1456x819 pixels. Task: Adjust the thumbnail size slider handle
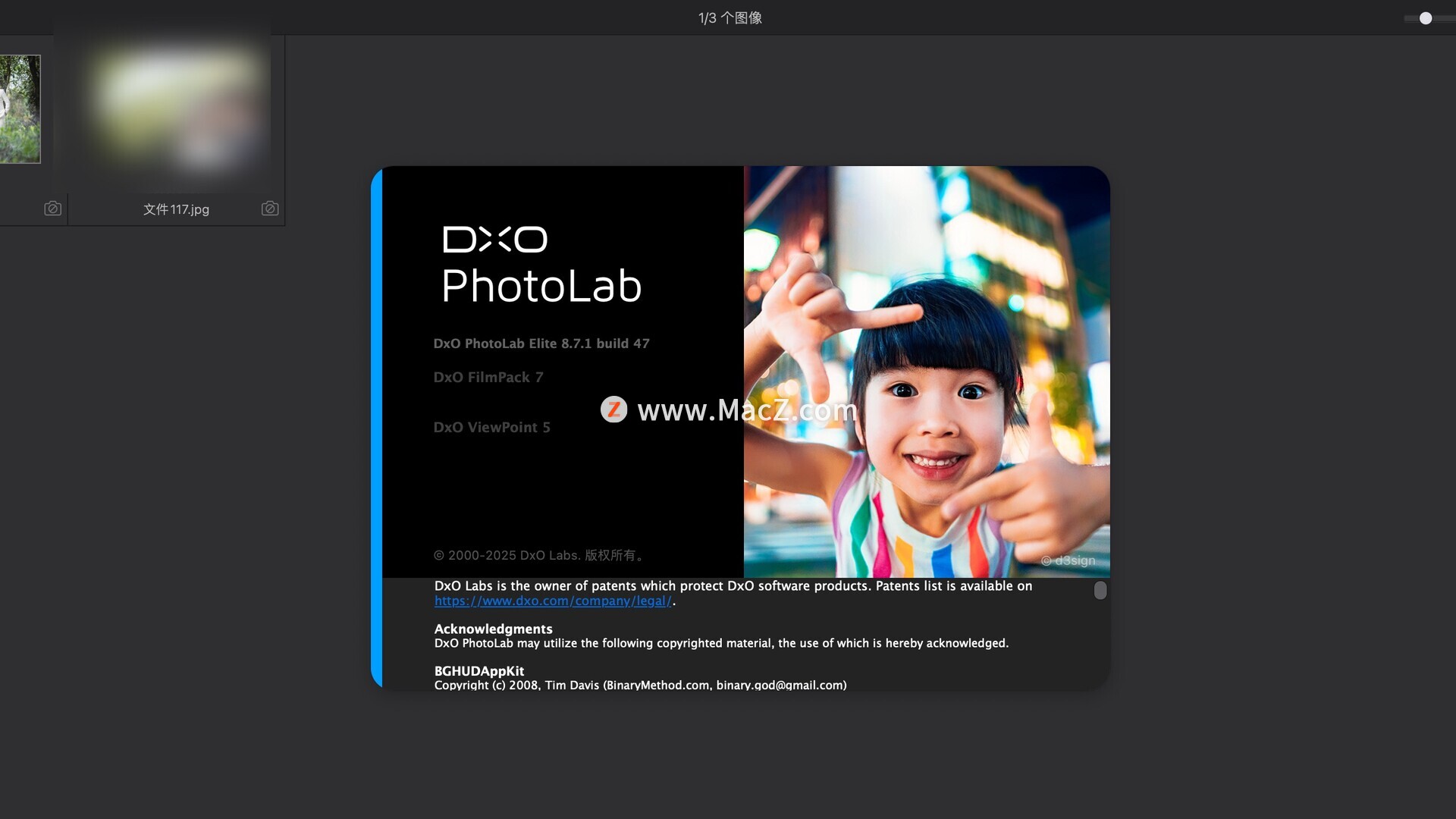point(1426,18)
